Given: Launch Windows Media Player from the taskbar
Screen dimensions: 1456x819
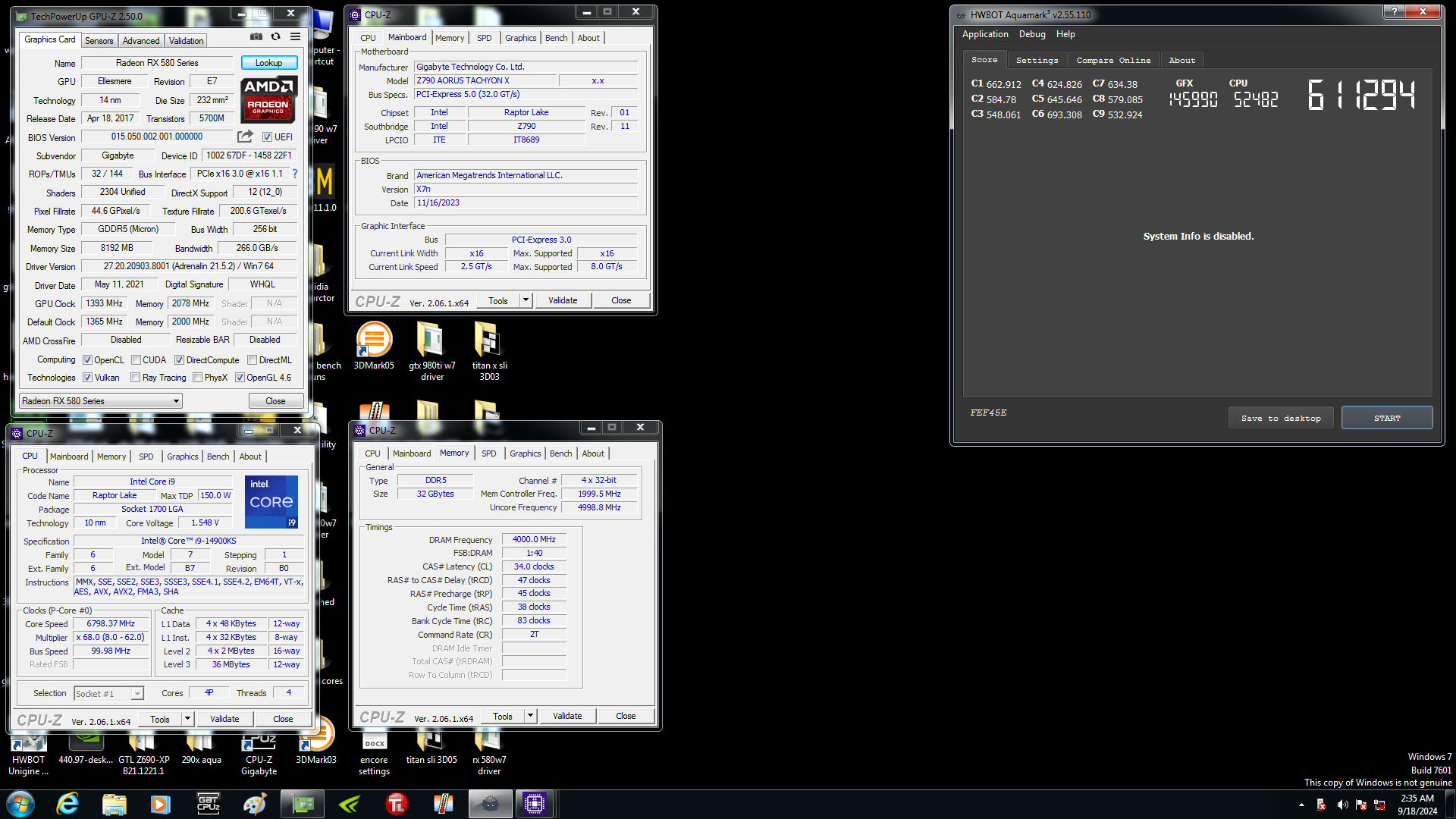Looking at the screenshot, I should click(x=160, y=804).
